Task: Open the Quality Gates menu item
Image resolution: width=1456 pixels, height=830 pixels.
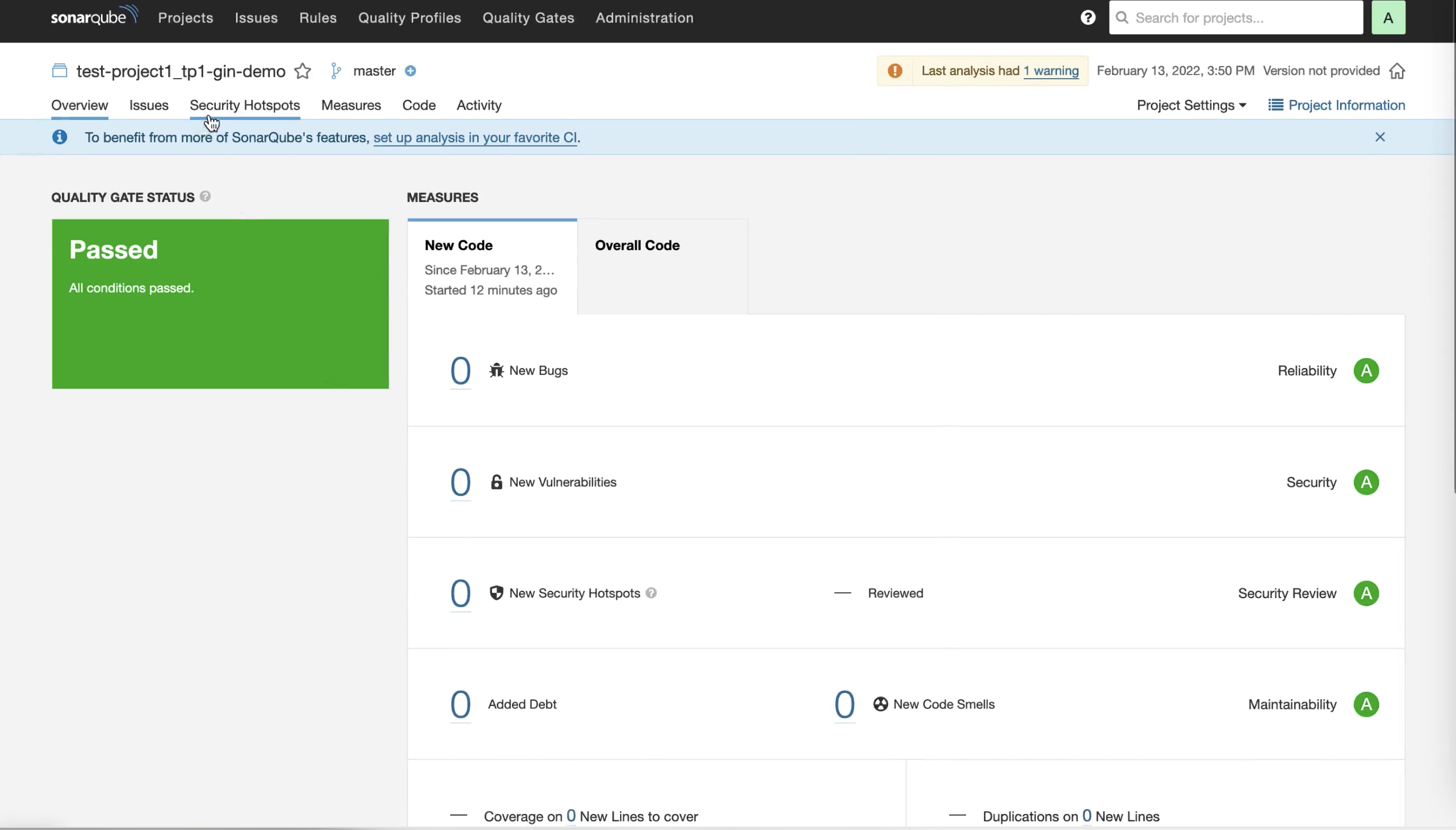Action: coord(528,17)
